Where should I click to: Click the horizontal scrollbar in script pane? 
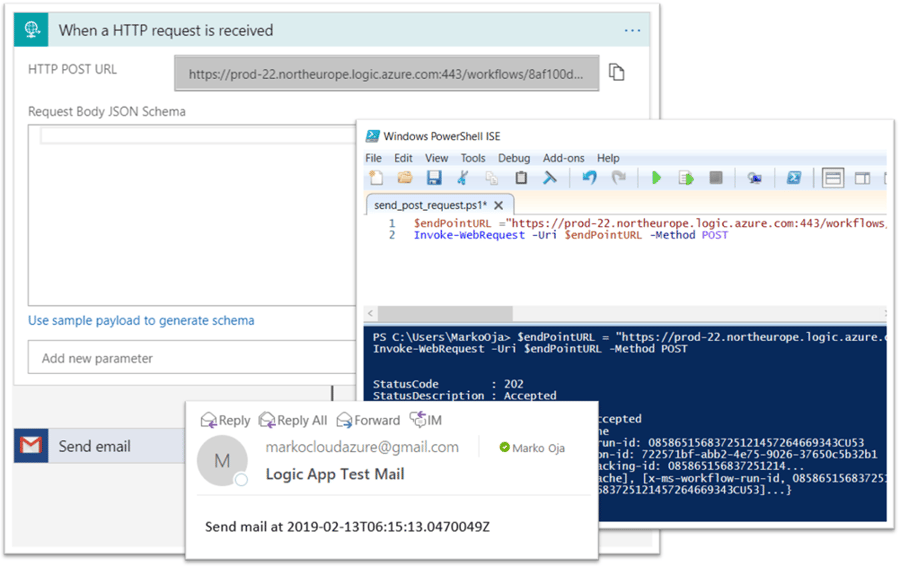point(445,313)
